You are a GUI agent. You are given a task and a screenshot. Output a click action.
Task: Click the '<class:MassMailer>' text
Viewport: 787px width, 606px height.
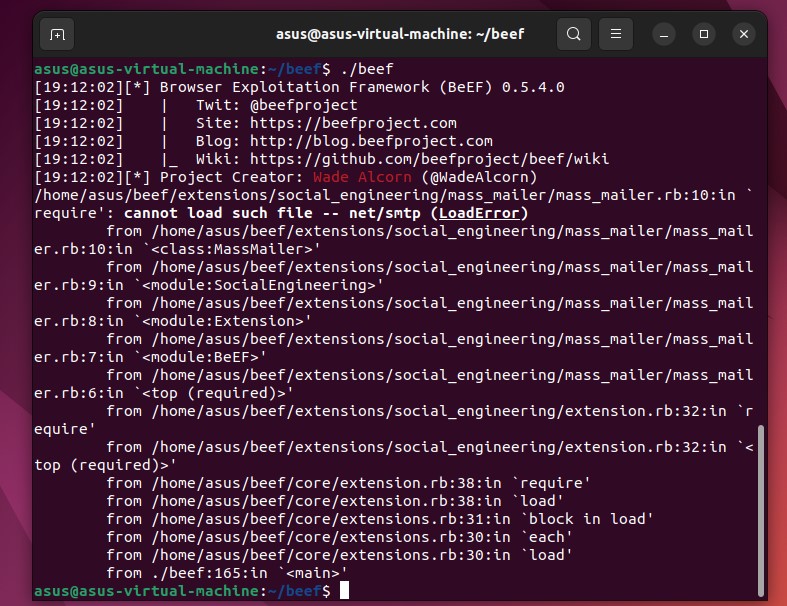point(231,249)
